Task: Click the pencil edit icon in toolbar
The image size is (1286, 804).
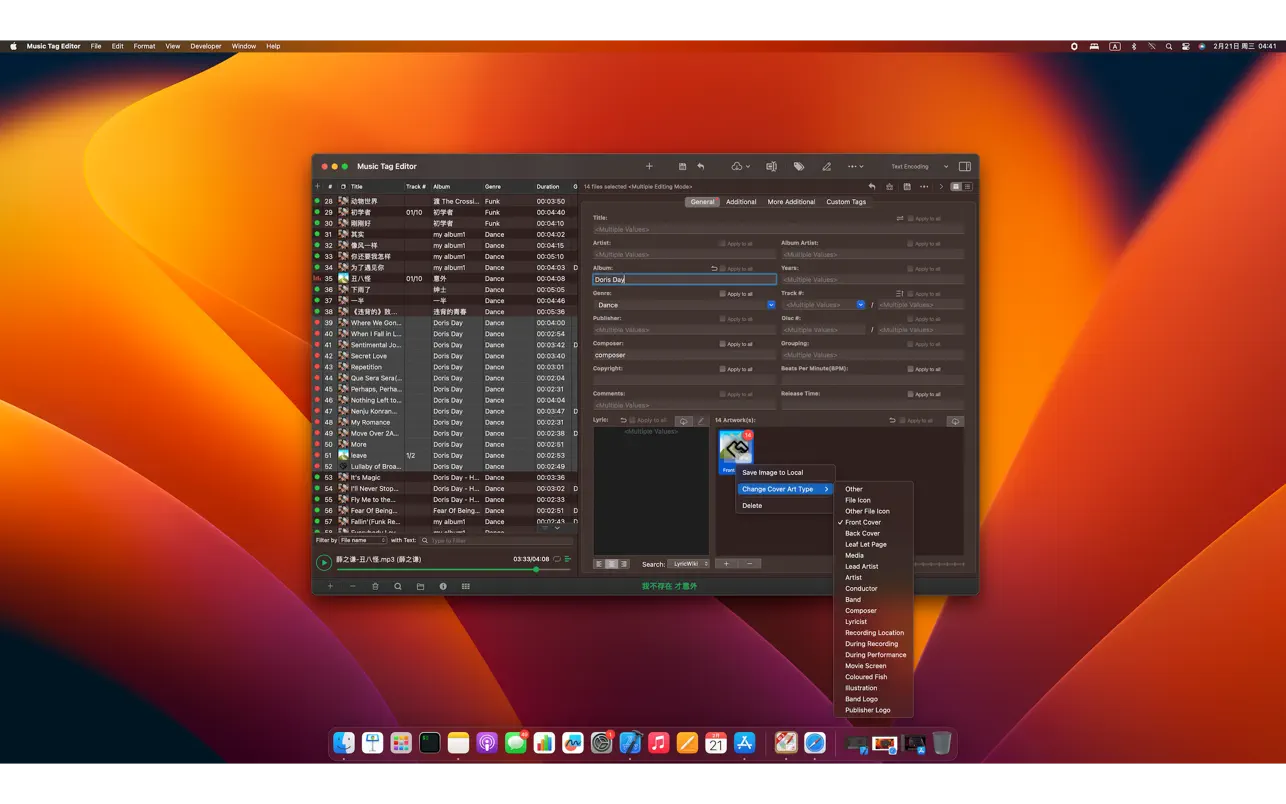Action: click(x=826, y=167)
